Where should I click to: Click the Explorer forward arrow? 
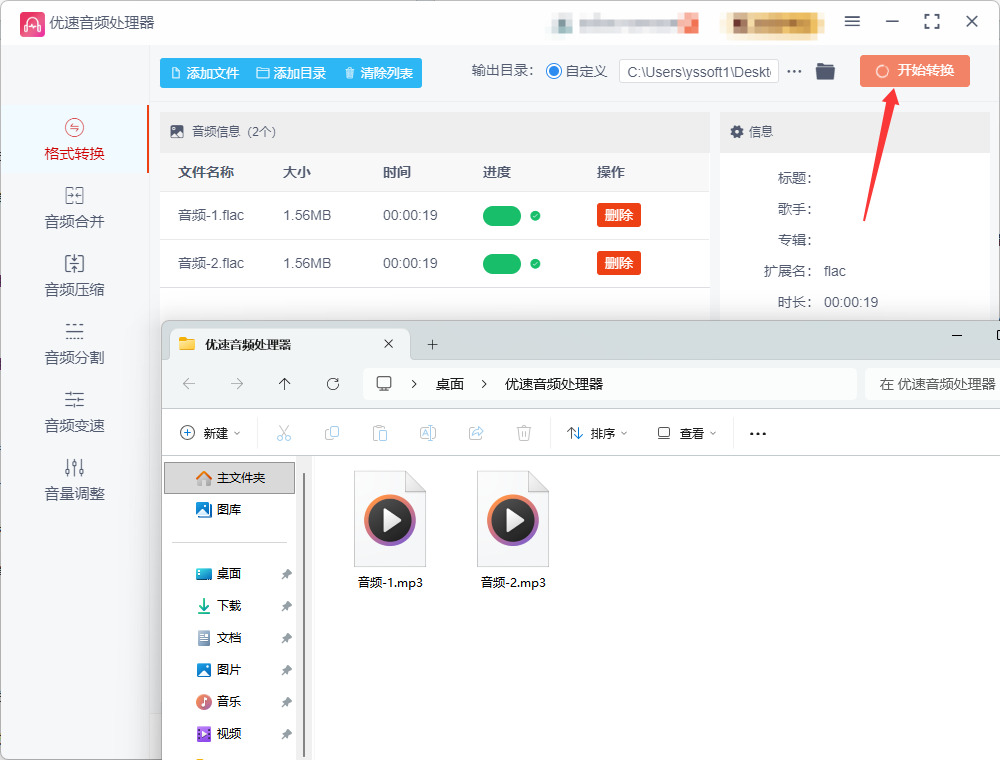[x=237, y=384]
